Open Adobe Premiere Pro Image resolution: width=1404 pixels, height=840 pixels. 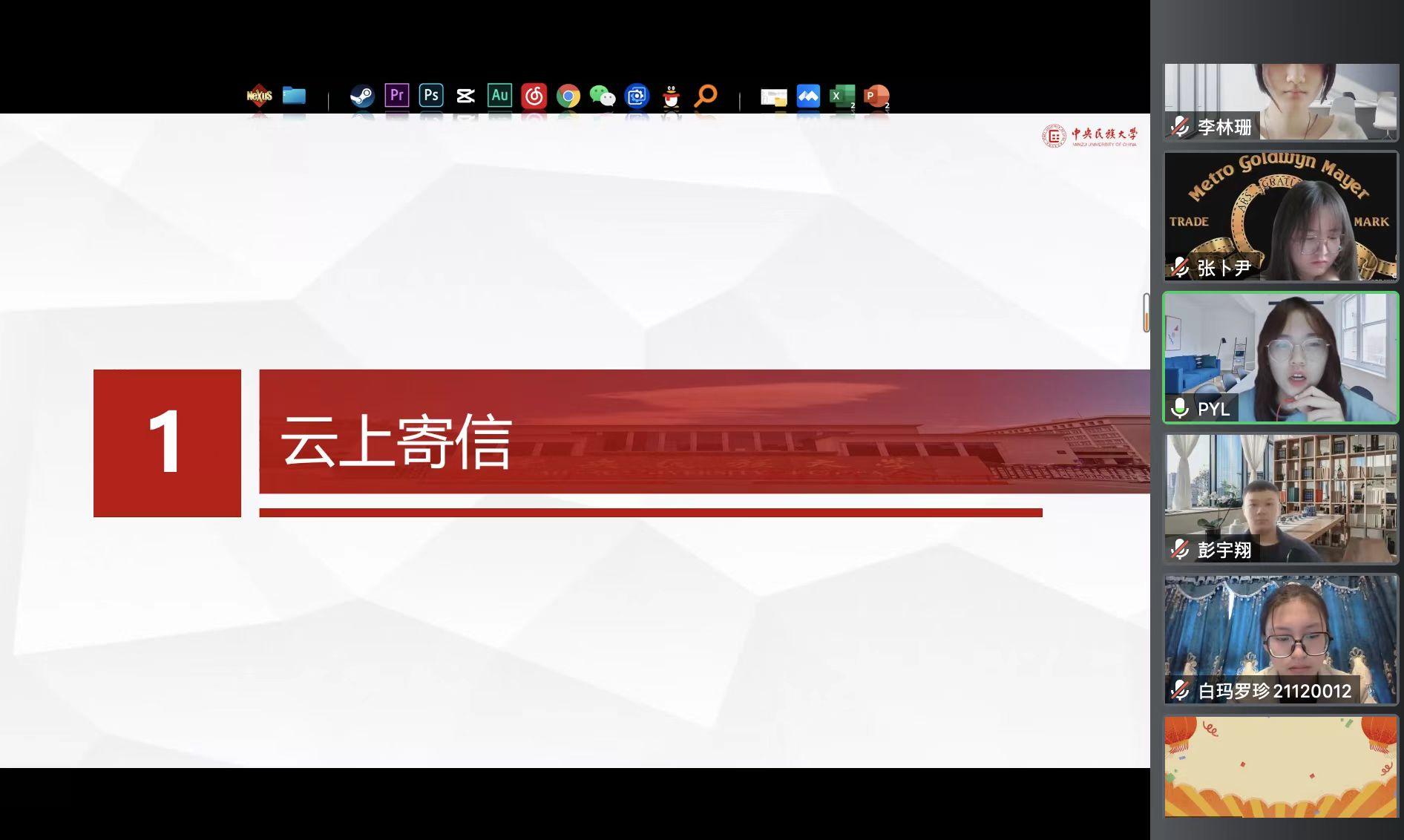[x=397, y=96]
